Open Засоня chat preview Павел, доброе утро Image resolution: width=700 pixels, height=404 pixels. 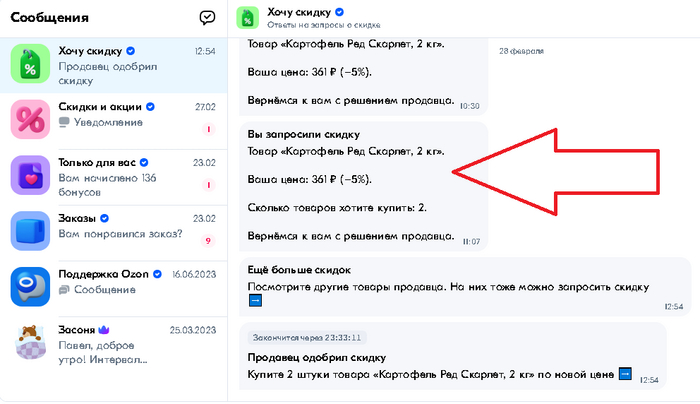coord(103,353)
